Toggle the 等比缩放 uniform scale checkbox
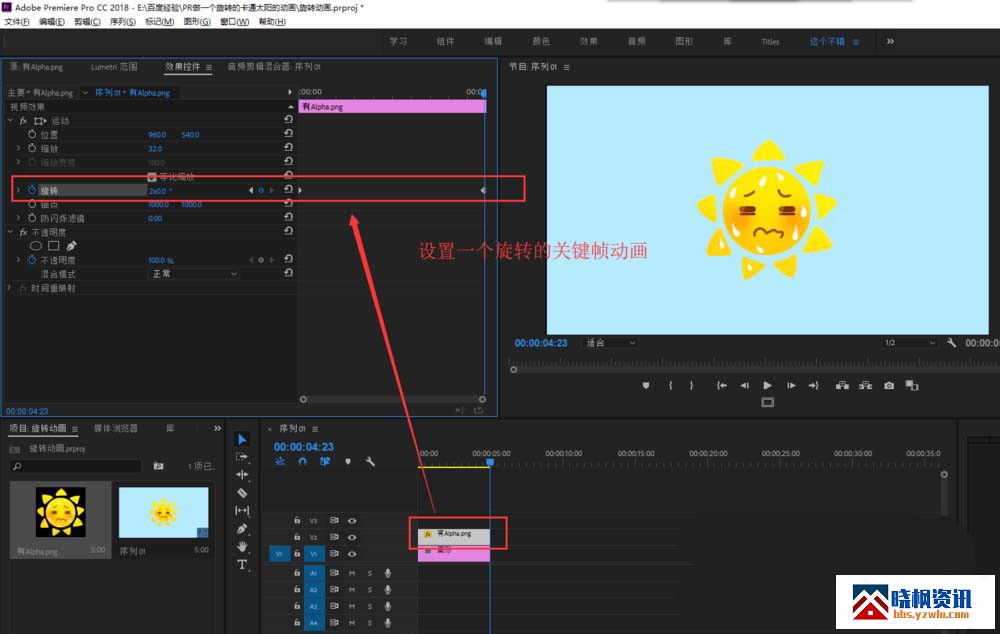Viewport: 1000px width, 634px height. coord(152,177)
